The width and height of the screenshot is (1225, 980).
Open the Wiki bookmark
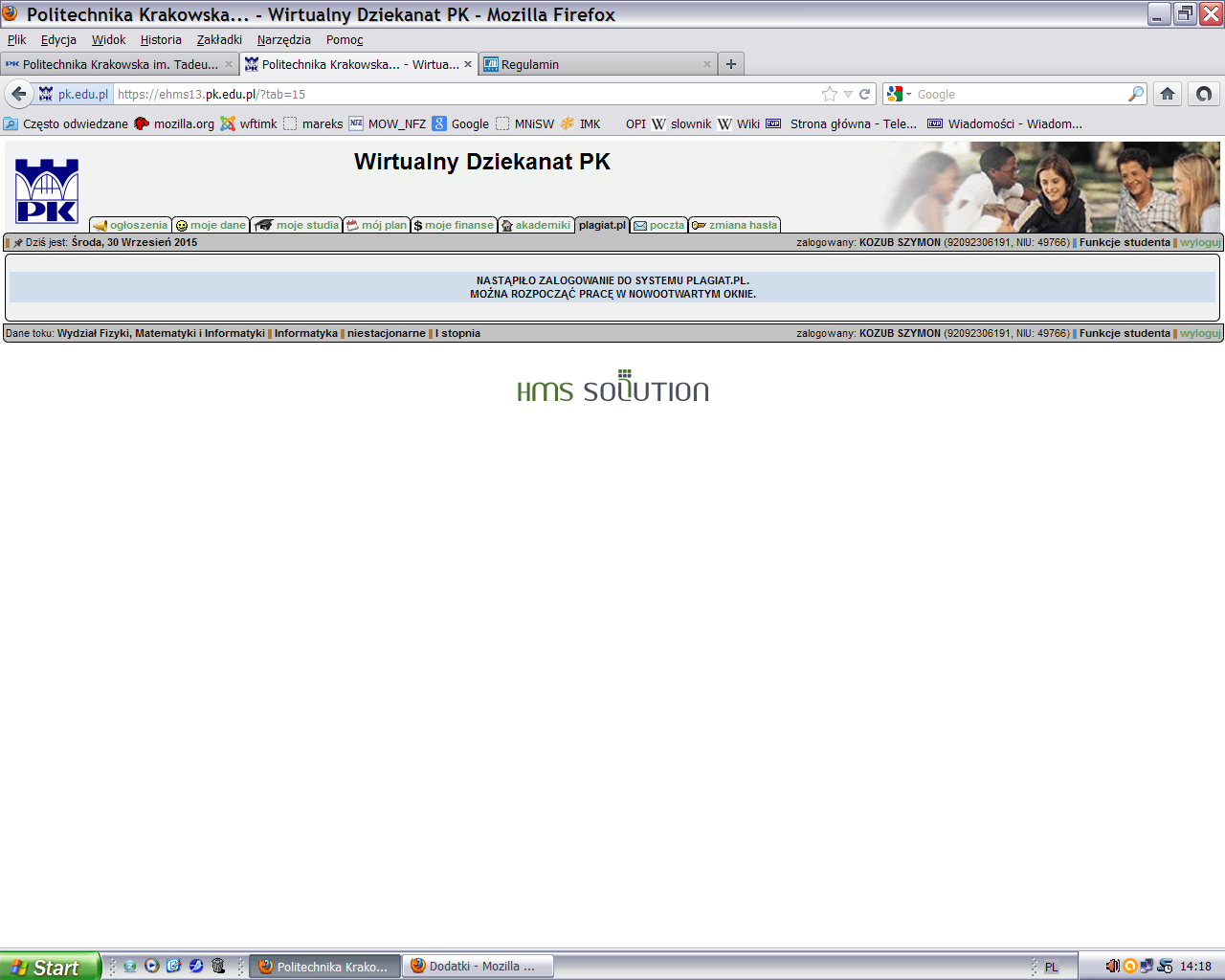(739, 123)
